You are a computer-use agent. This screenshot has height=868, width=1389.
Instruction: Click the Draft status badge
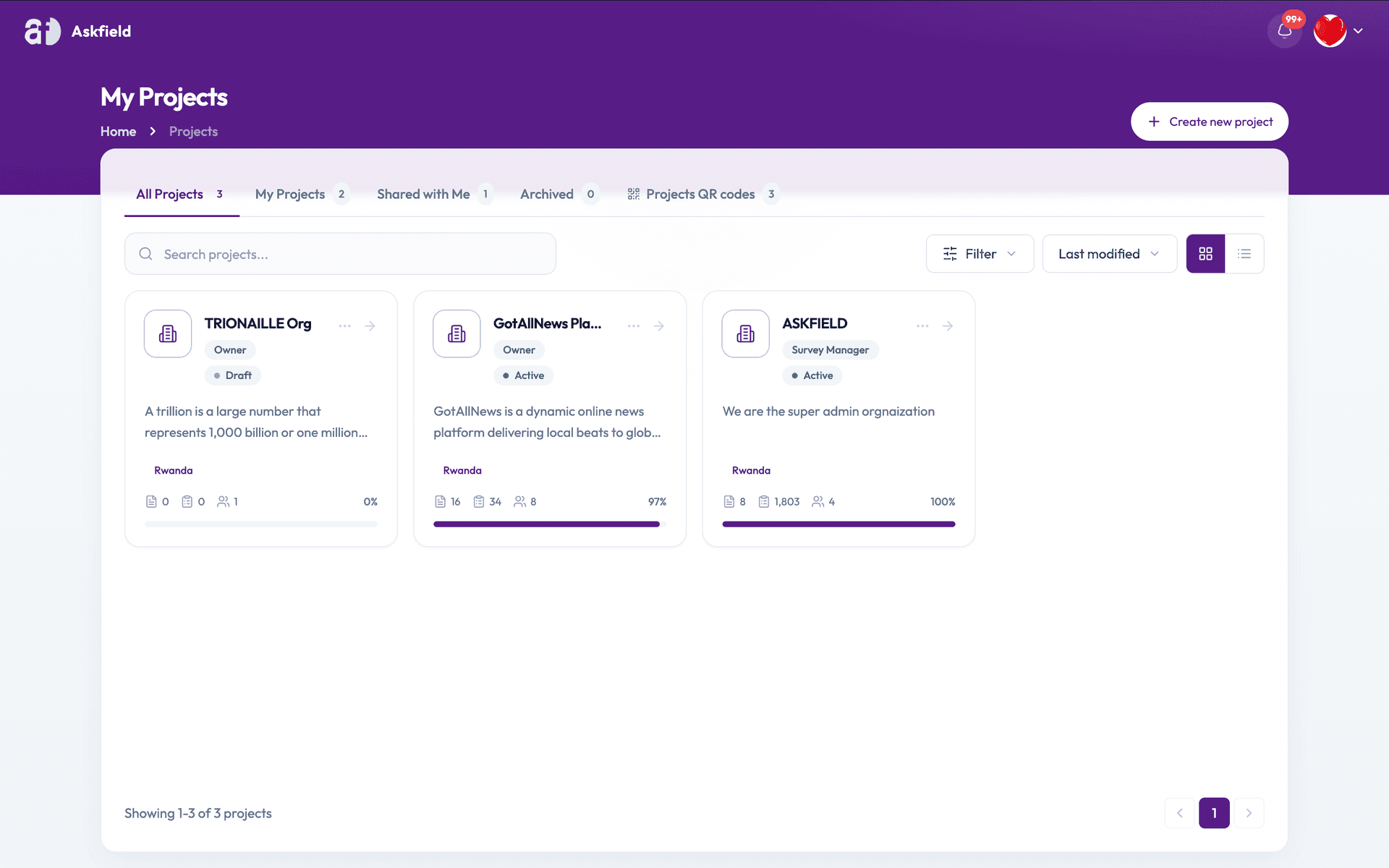[233, 375]
